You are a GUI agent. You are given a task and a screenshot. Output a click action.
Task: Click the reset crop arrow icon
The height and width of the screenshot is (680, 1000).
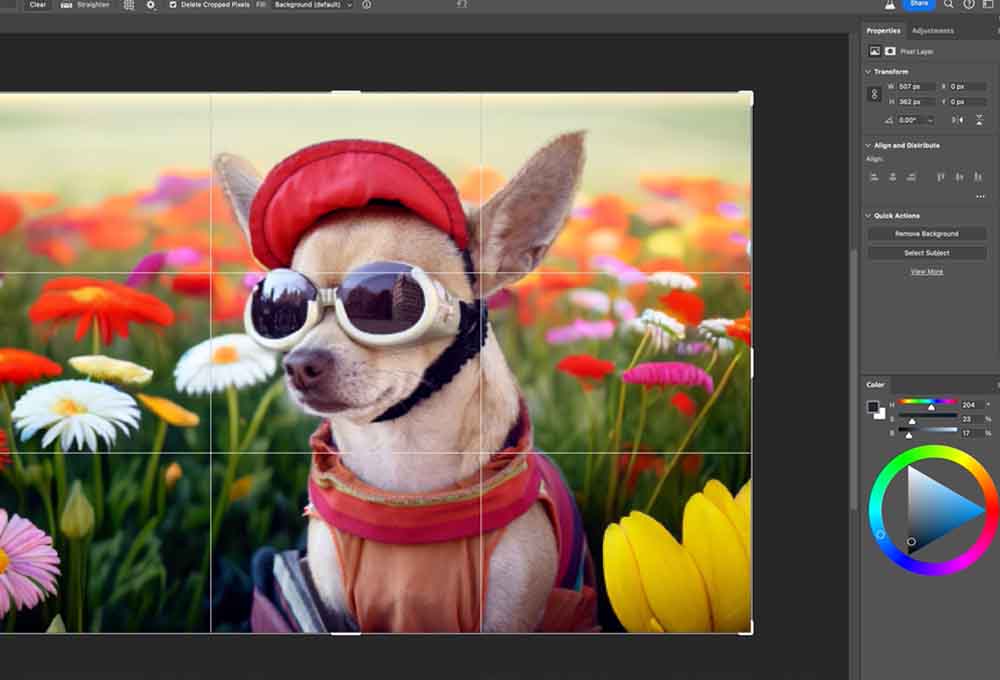click(461, 5)
